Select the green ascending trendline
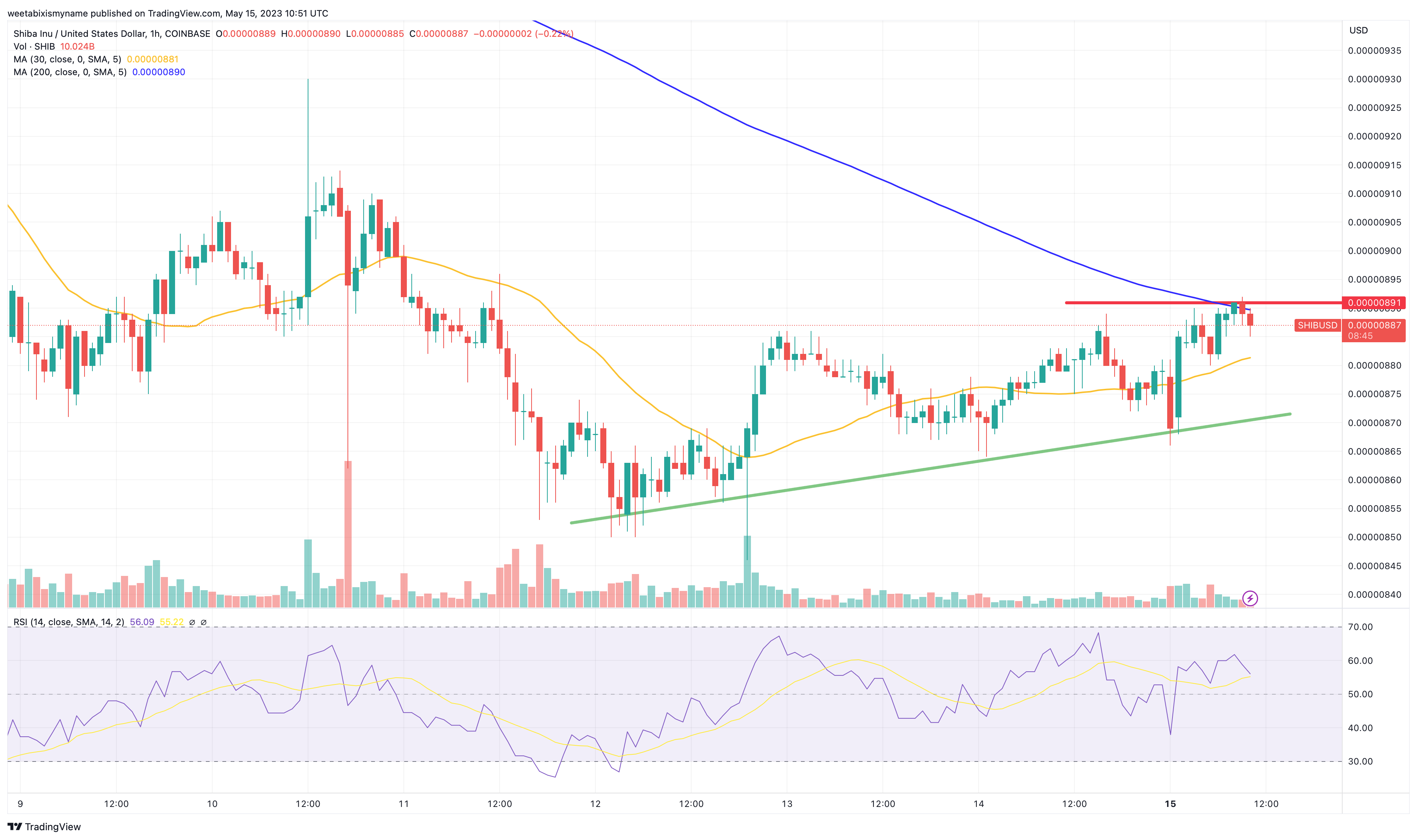 tap(931, 468)
